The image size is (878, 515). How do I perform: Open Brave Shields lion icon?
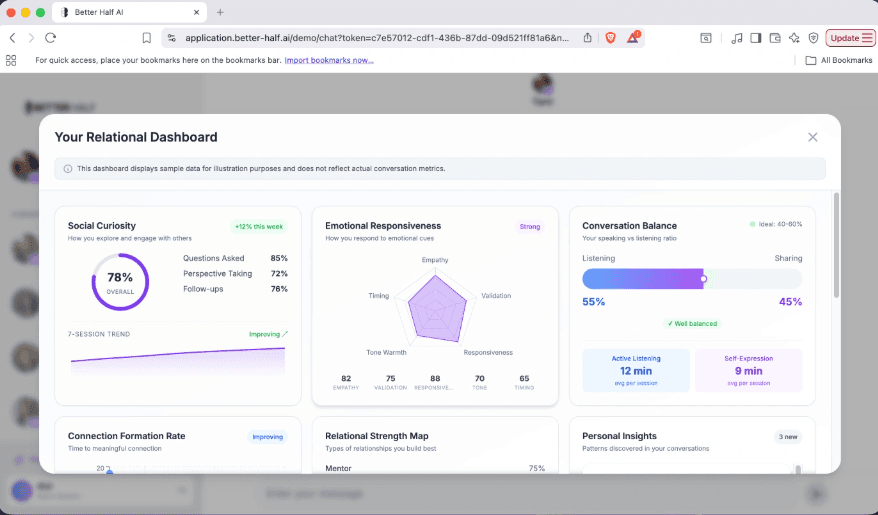tap(610, 38)
